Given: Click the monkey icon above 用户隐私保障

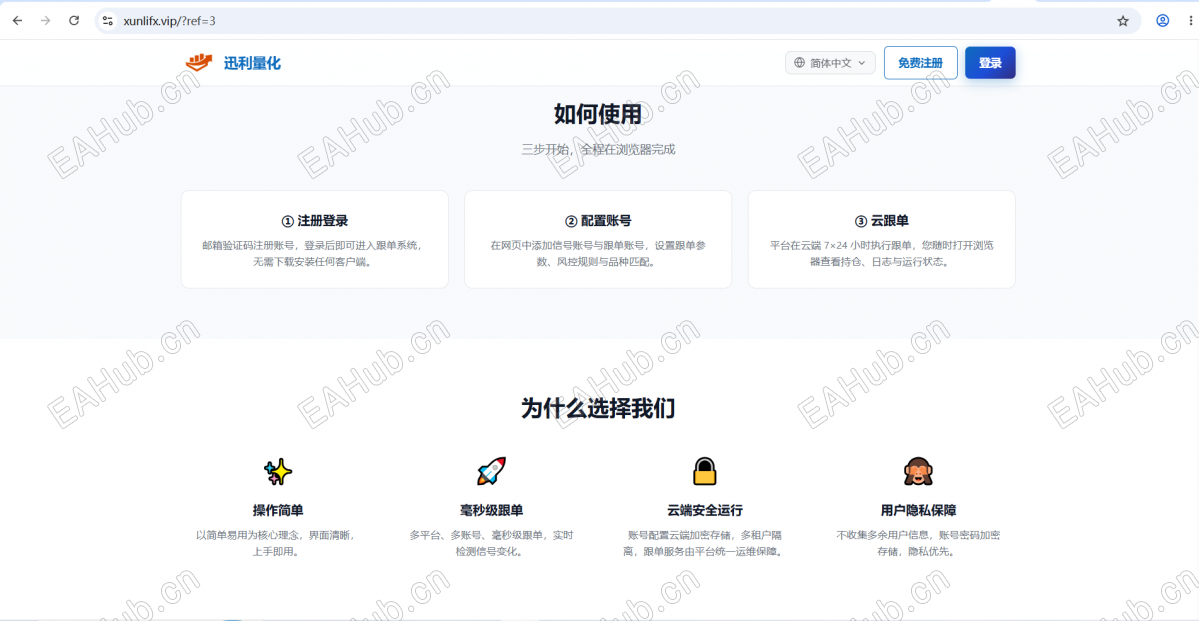Looking at the screenshot, I should (x=918, y=472).
